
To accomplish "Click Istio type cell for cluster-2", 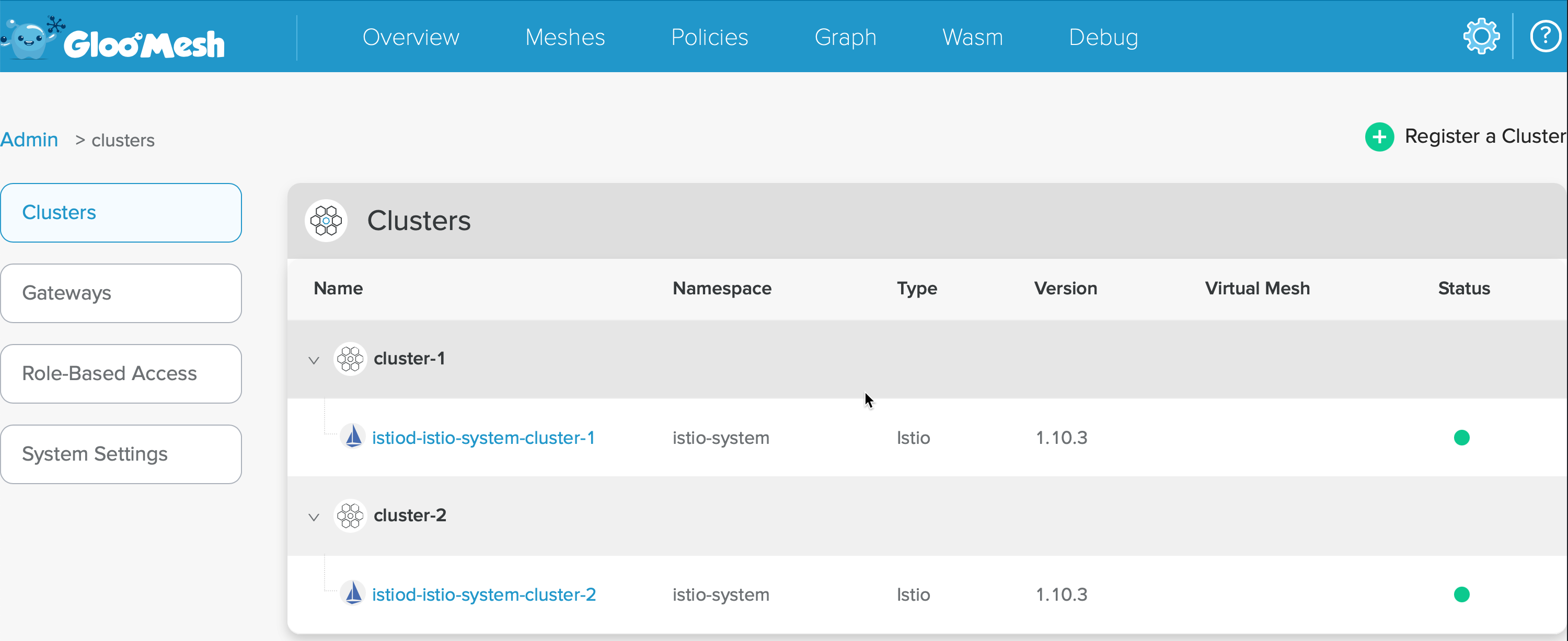I will coord(913,594).
